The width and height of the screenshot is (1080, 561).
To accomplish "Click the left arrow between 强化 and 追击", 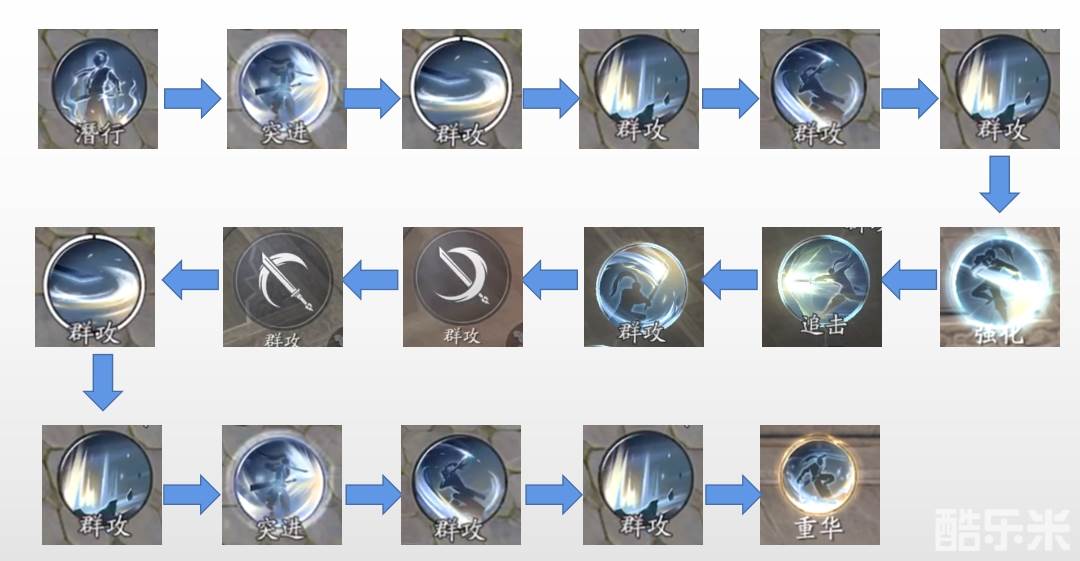I will tap(909, 279).
